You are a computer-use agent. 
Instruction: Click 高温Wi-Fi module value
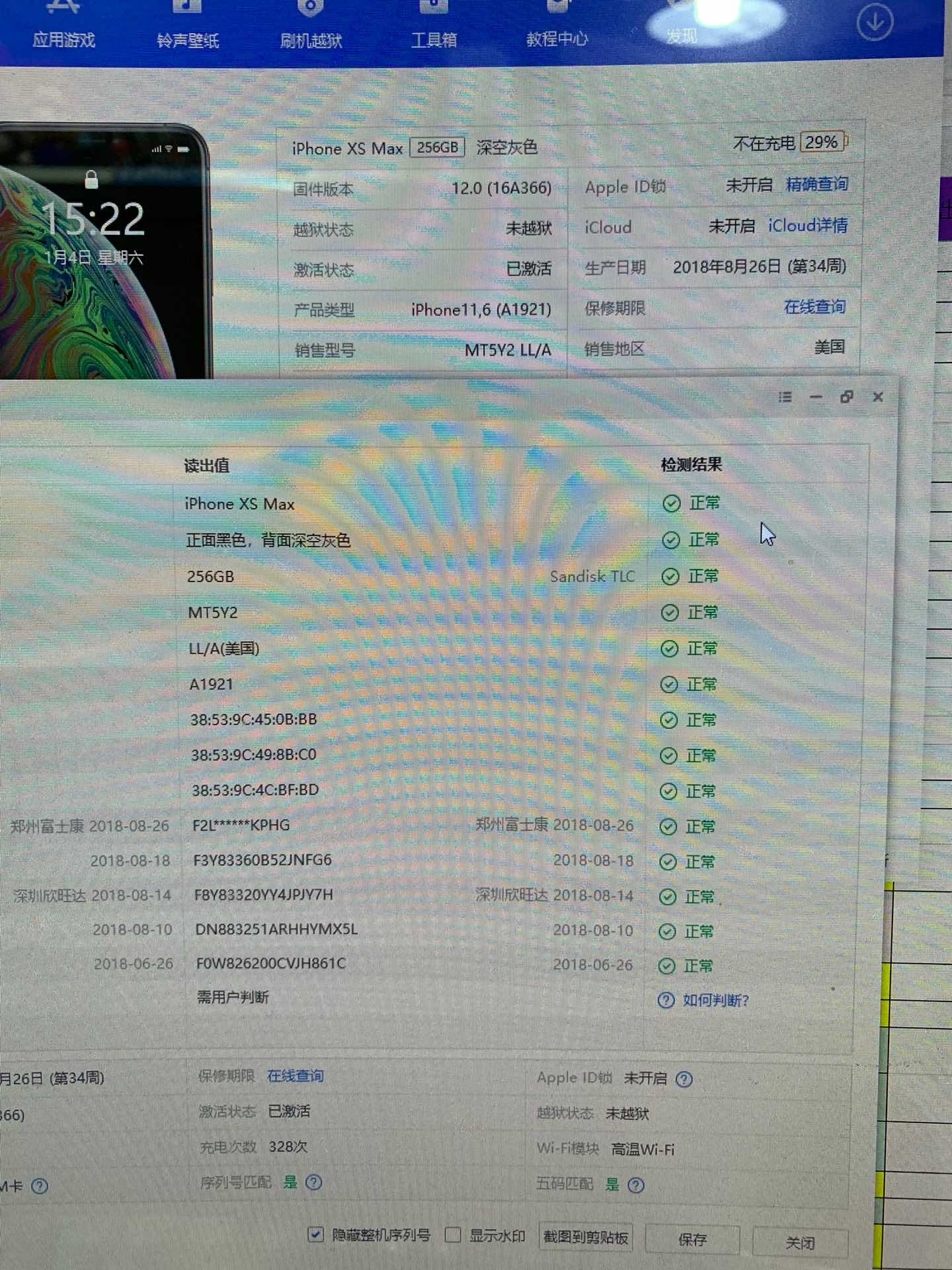point(643,1150)
